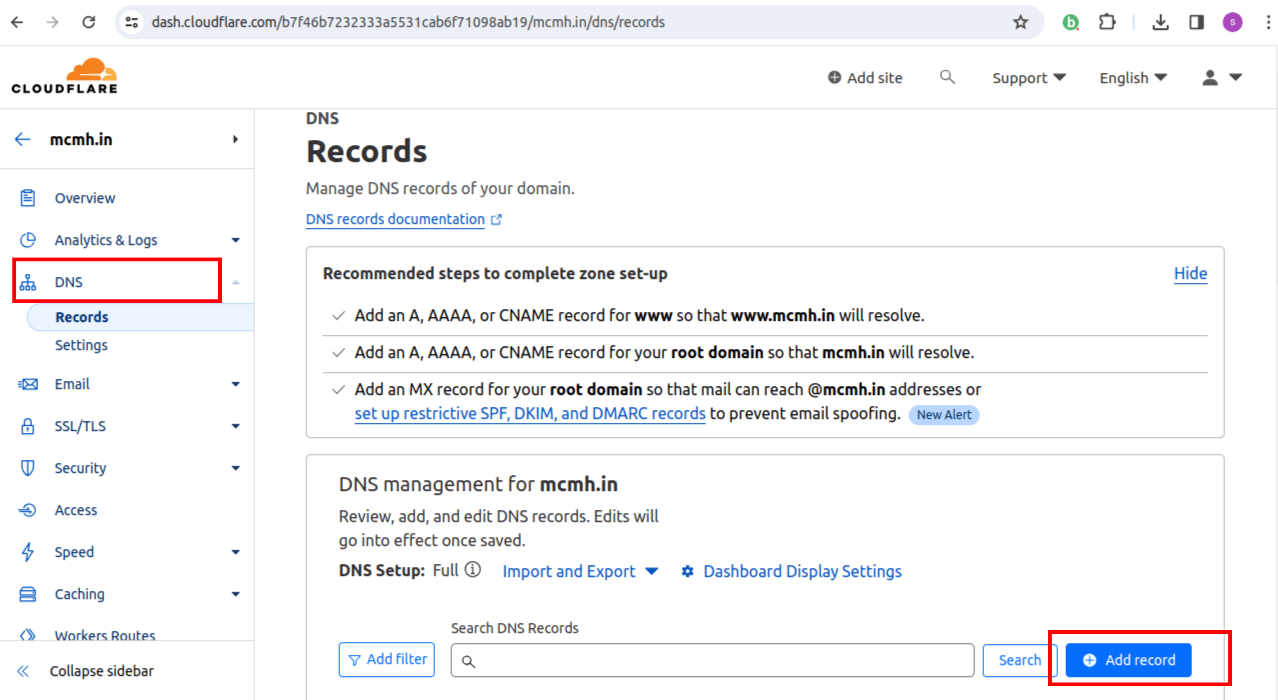Click the Caching icon in the sidebar
Image resolution: width=1278 pixels, height=700 pixels.
28,593
